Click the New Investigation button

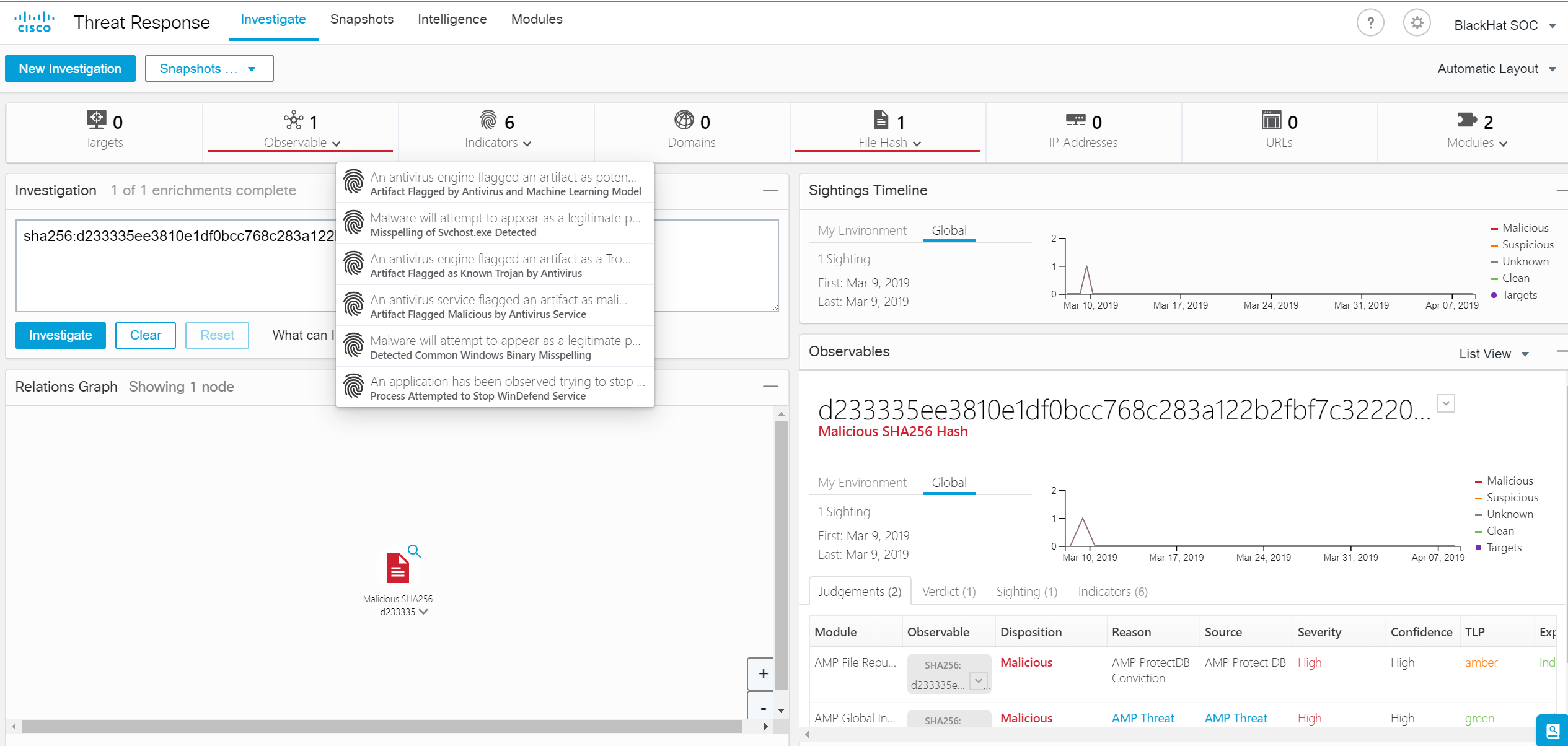70,69
